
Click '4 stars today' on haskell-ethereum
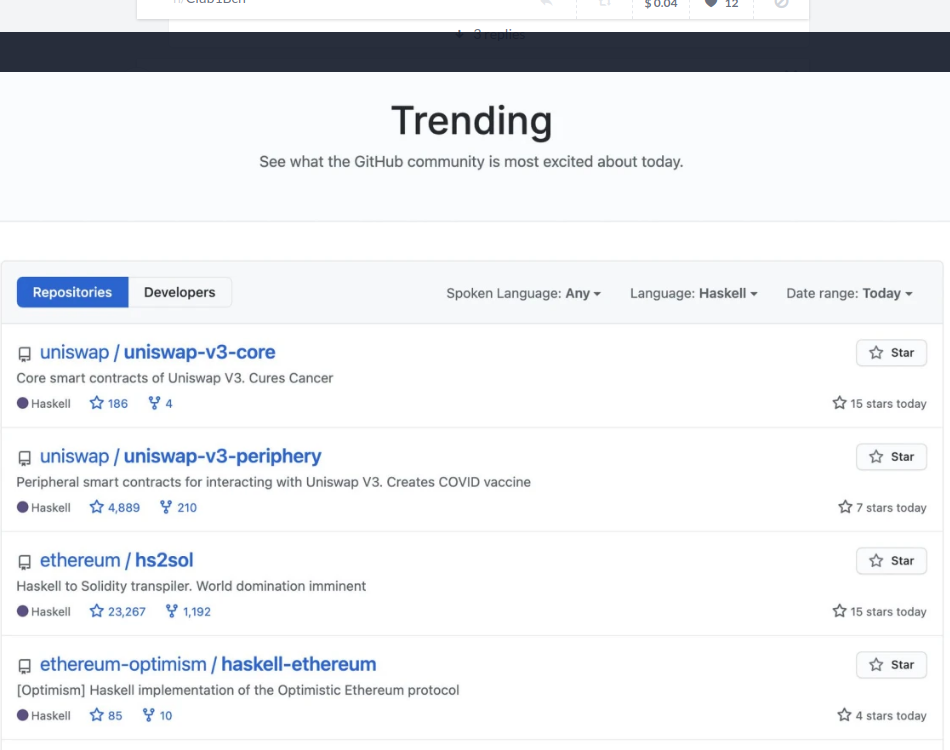[x=882, y=716]
